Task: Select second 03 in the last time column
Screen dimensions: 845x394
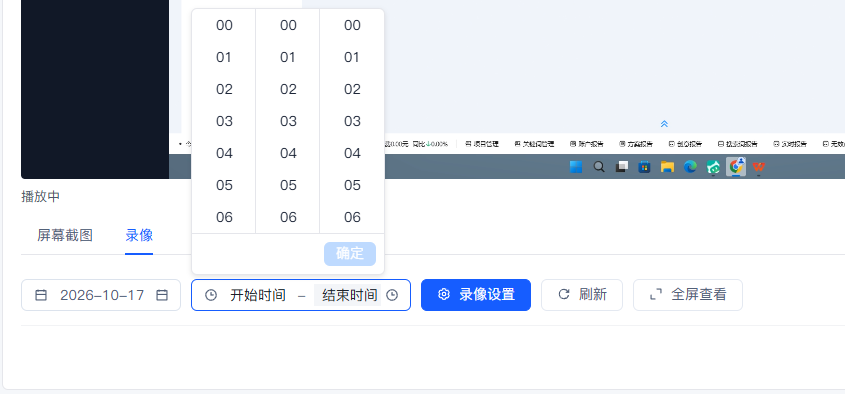Action: click(x=352, y=121)
